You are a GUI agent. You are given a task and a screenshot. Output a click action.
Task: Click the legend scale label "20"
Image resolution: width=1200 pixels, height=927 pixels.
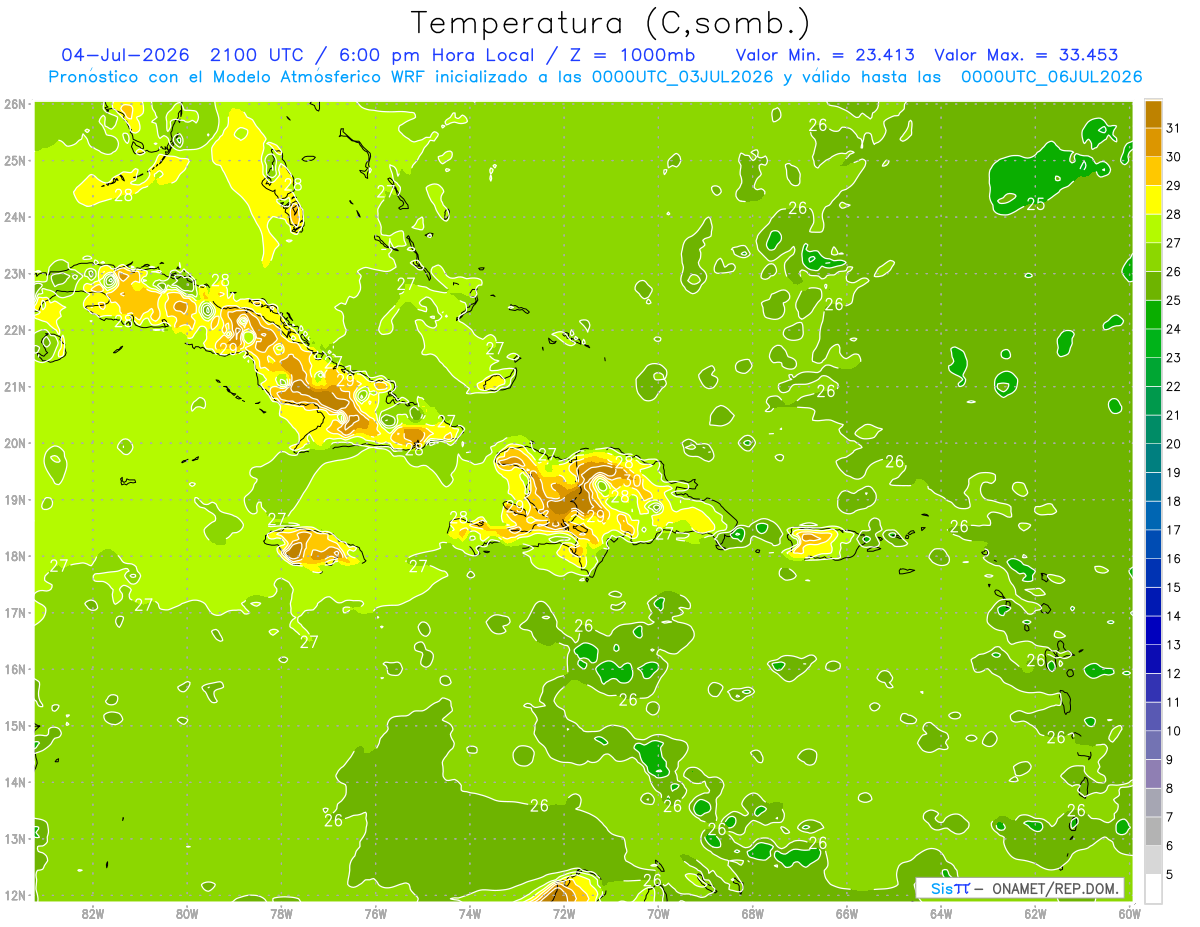[1174, 444]
